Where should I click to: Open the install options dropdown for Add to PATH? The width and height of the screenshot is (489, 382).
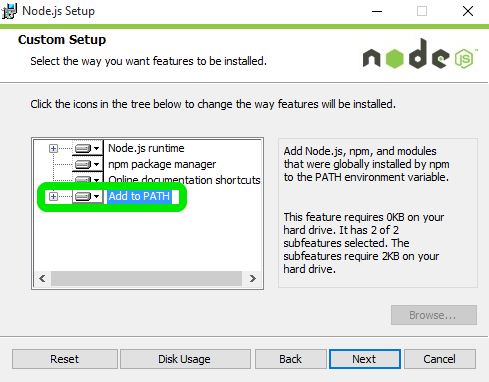tap(97, 196)
